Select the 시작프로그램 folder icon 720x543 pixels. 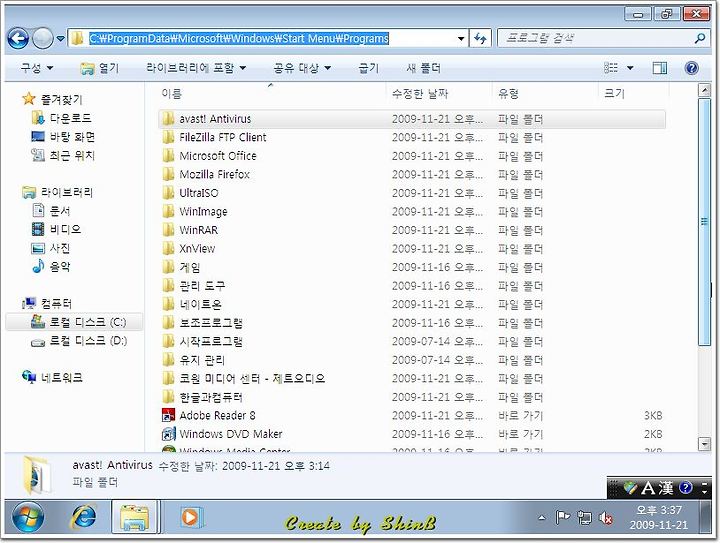[x=168, y=341]
